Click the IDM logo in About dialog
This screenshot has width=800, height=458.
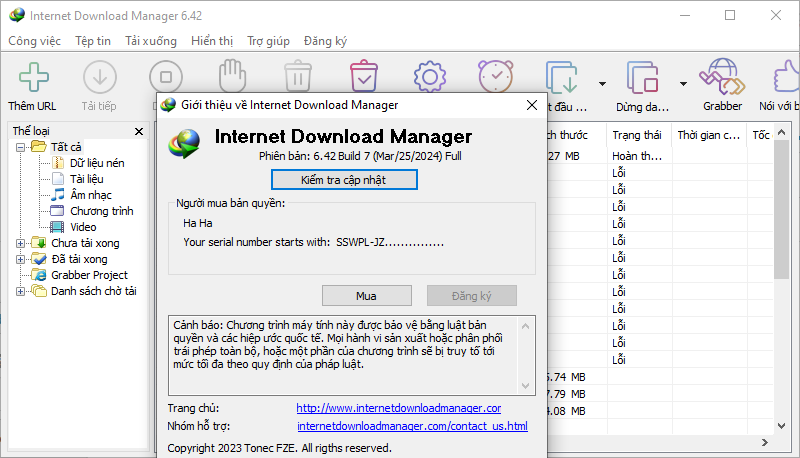click(184, 143)
